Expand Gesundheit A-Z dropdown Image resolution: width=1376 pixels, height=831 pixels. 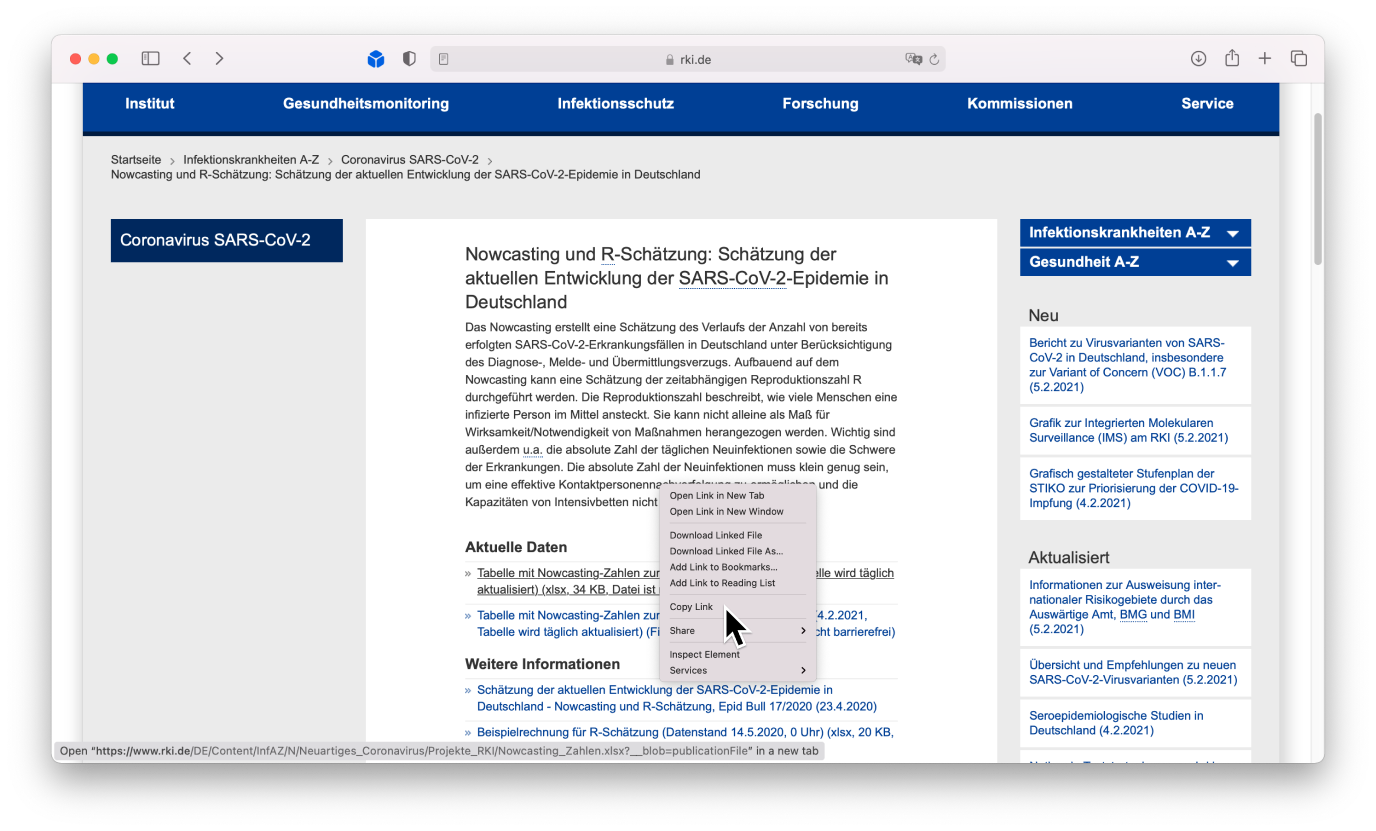(x=1135, y=262)
